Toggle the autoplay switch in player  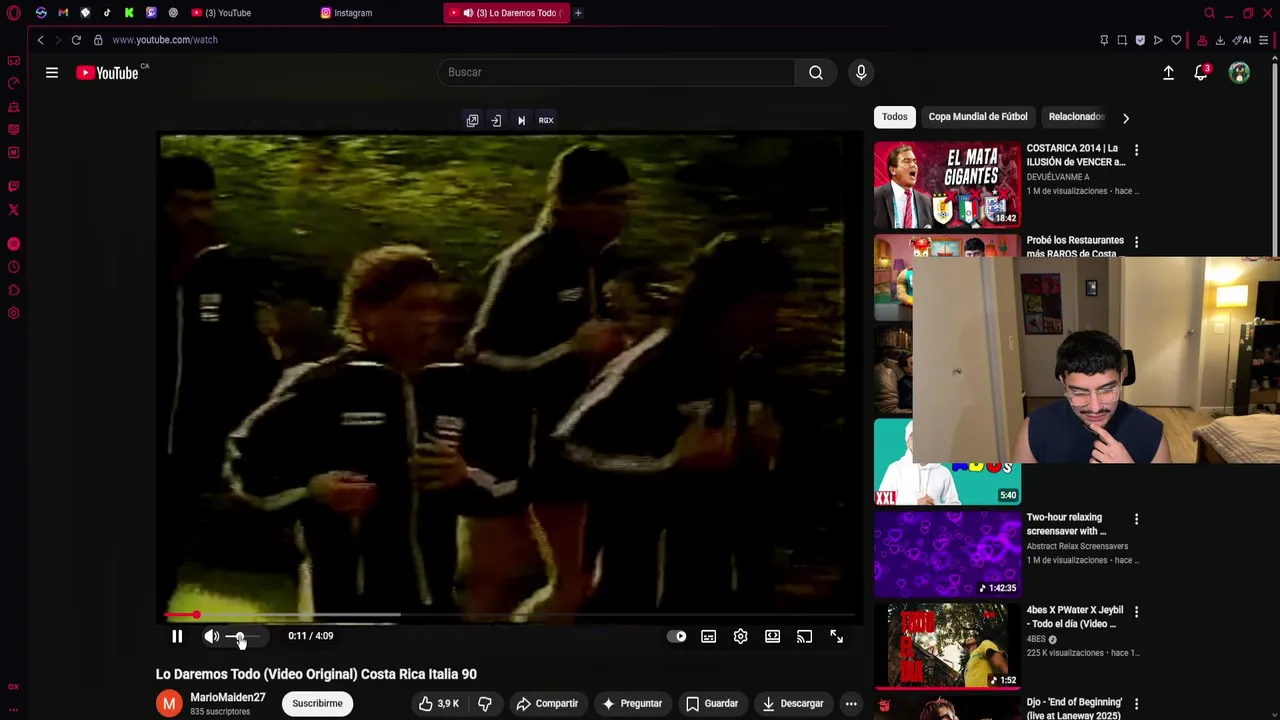coord(677,636)
